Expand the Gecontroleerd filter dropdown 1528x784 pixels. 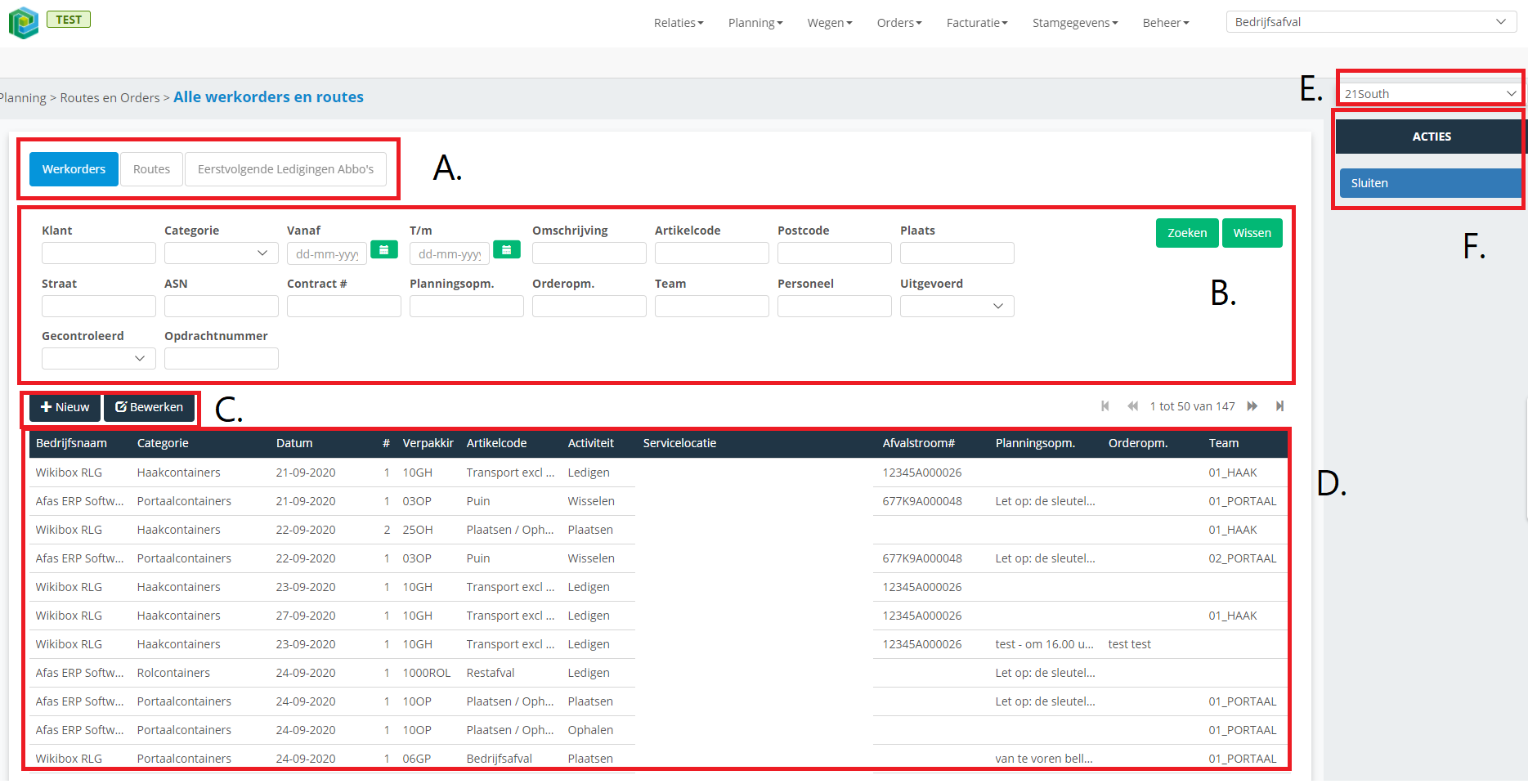[98, 358]
